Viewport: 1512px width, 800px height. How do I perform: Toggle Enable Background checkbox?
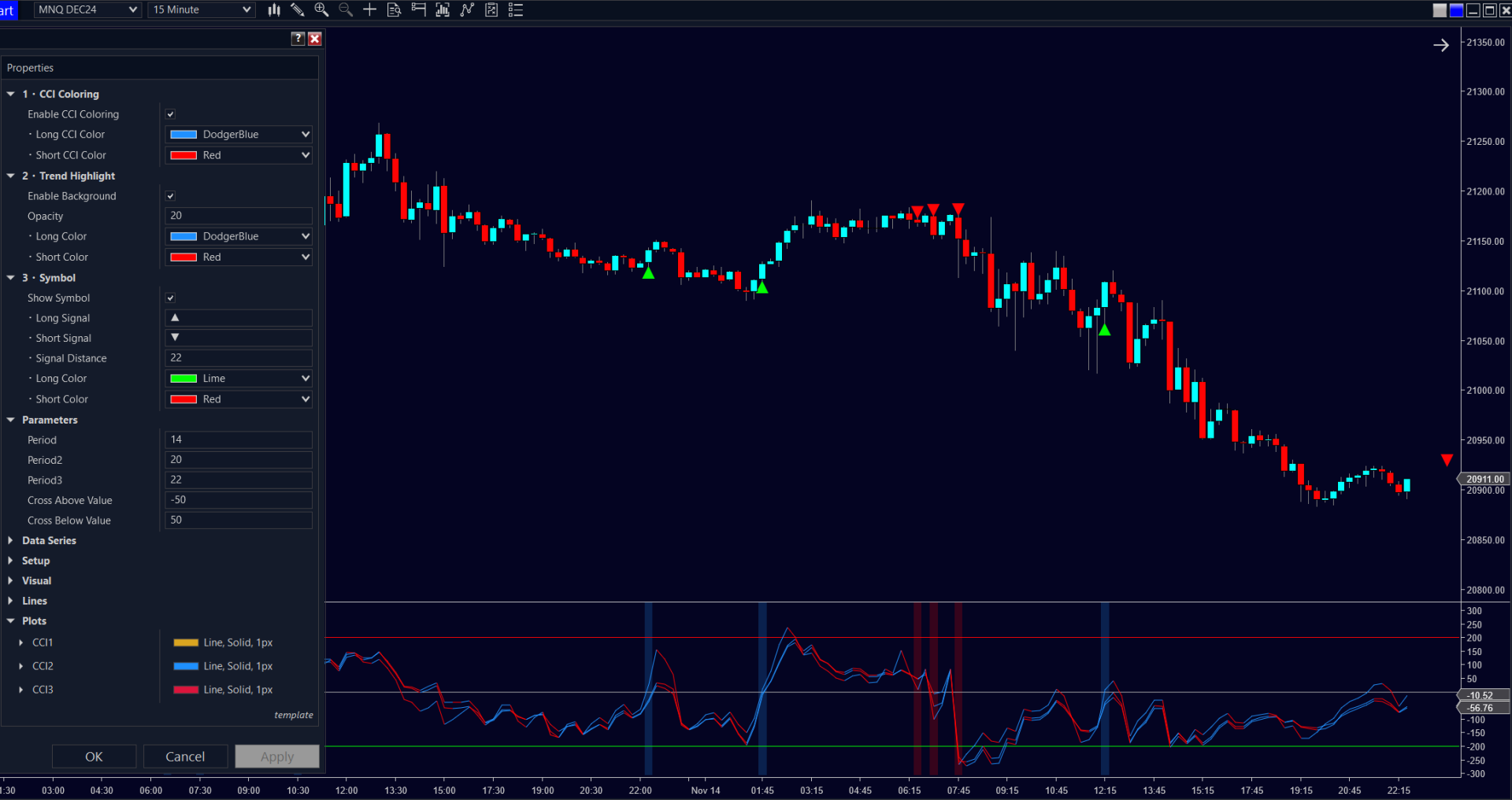point(170,196)
